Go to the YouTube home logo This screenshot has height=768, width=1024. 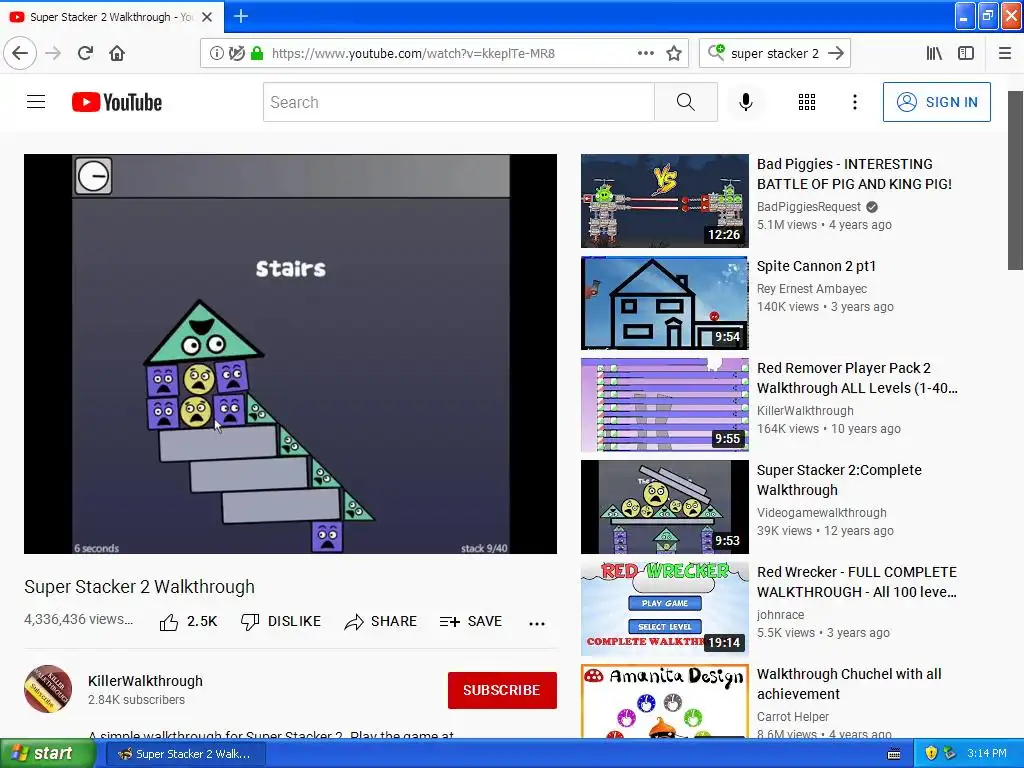117,102
